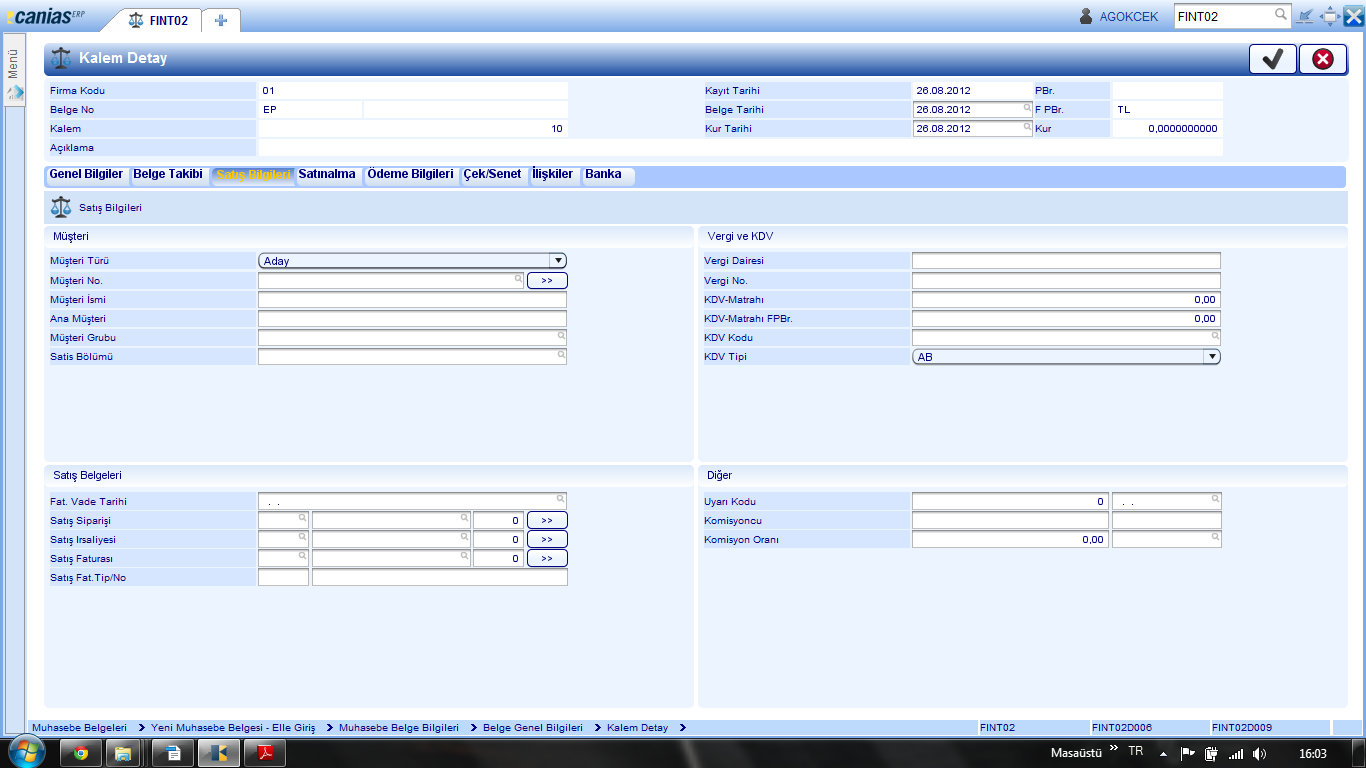1366x768 pixels.
Task: Go to Muhasebe Belgeleri breadcrumb
Action: [80, 728]
